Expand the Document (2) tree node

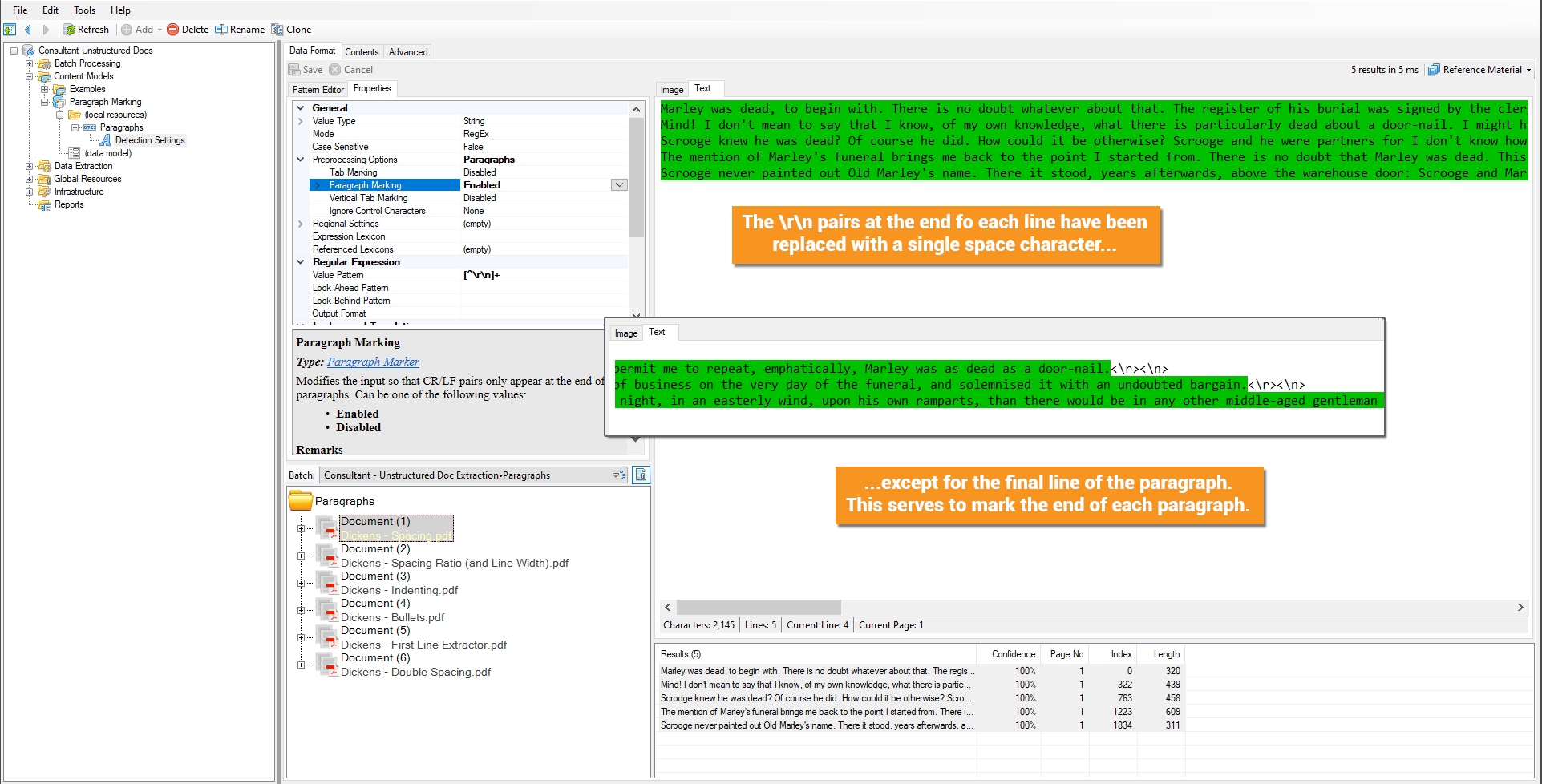[301, 556]
